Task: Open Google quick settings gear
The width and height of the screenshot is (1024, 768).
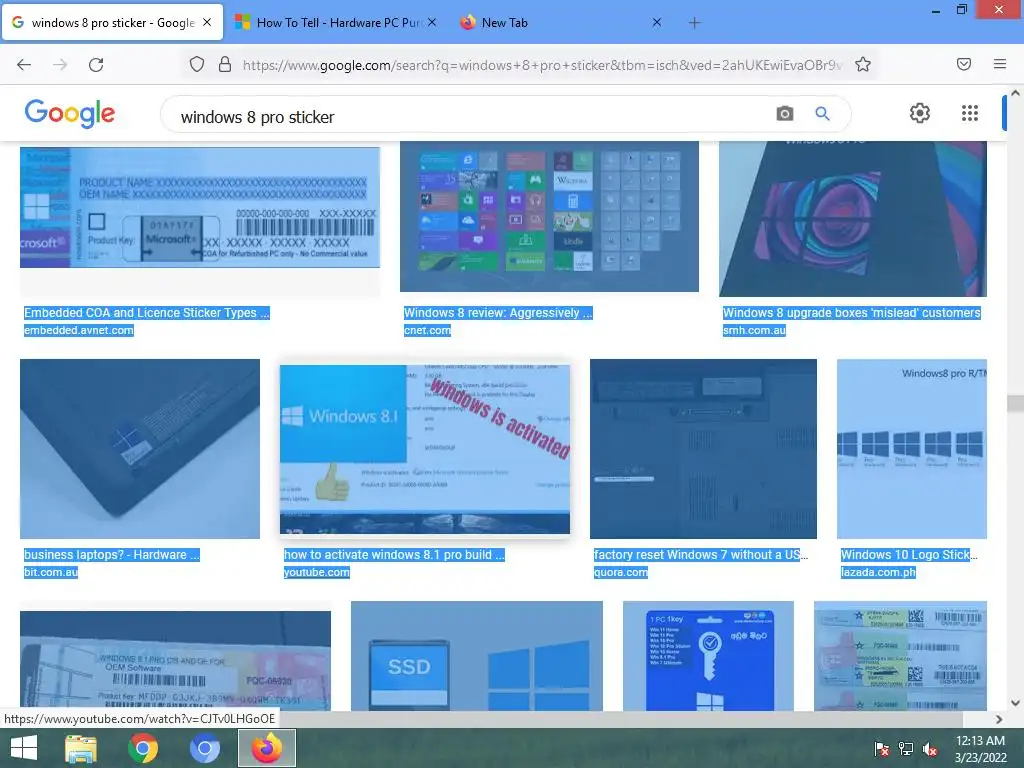Action: 920,113
